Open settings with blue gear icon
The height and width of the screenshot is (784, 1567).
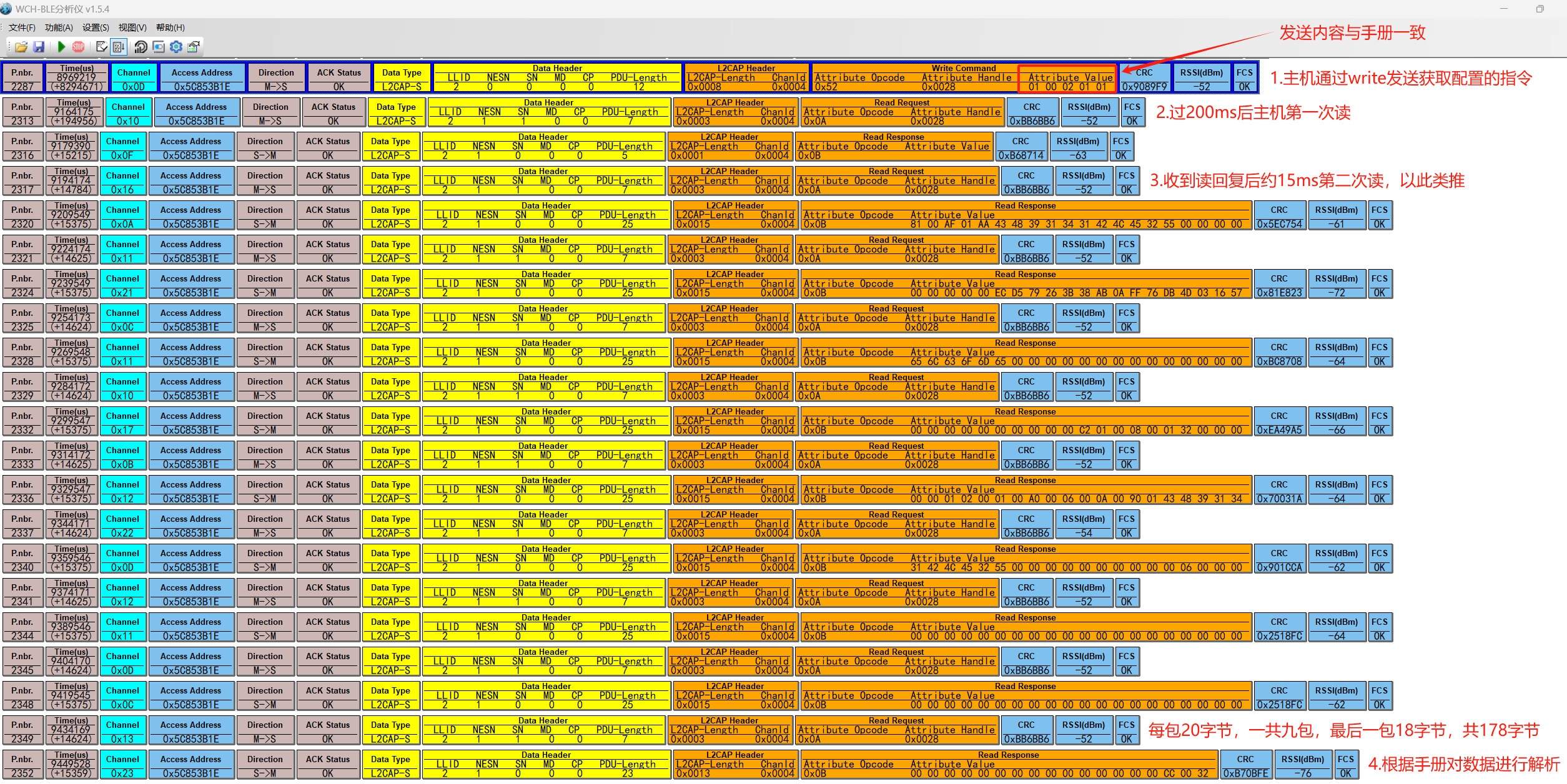176,47
